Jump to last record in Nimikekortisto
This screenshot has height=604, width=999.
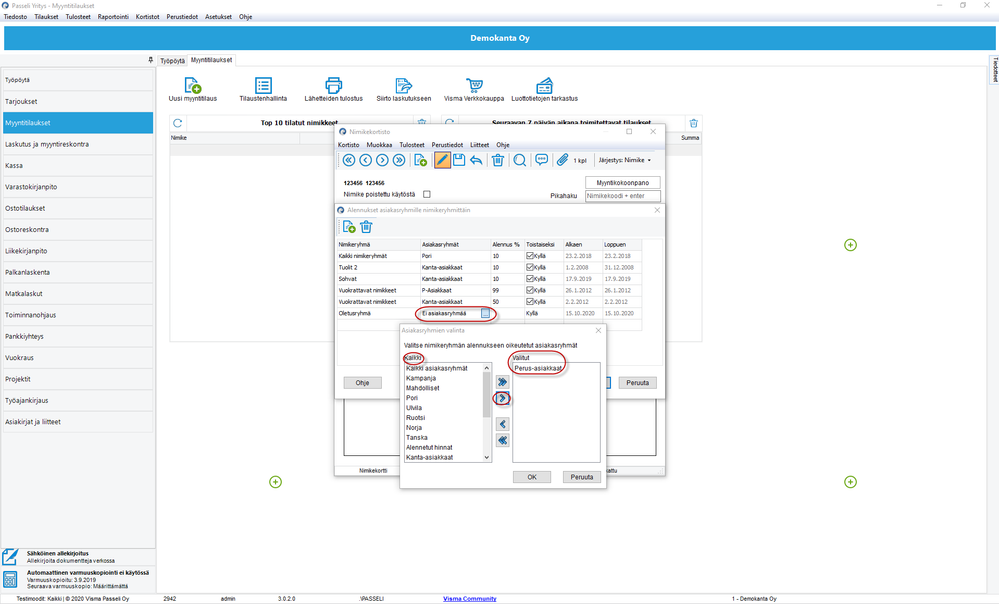(x=399, y=160)
